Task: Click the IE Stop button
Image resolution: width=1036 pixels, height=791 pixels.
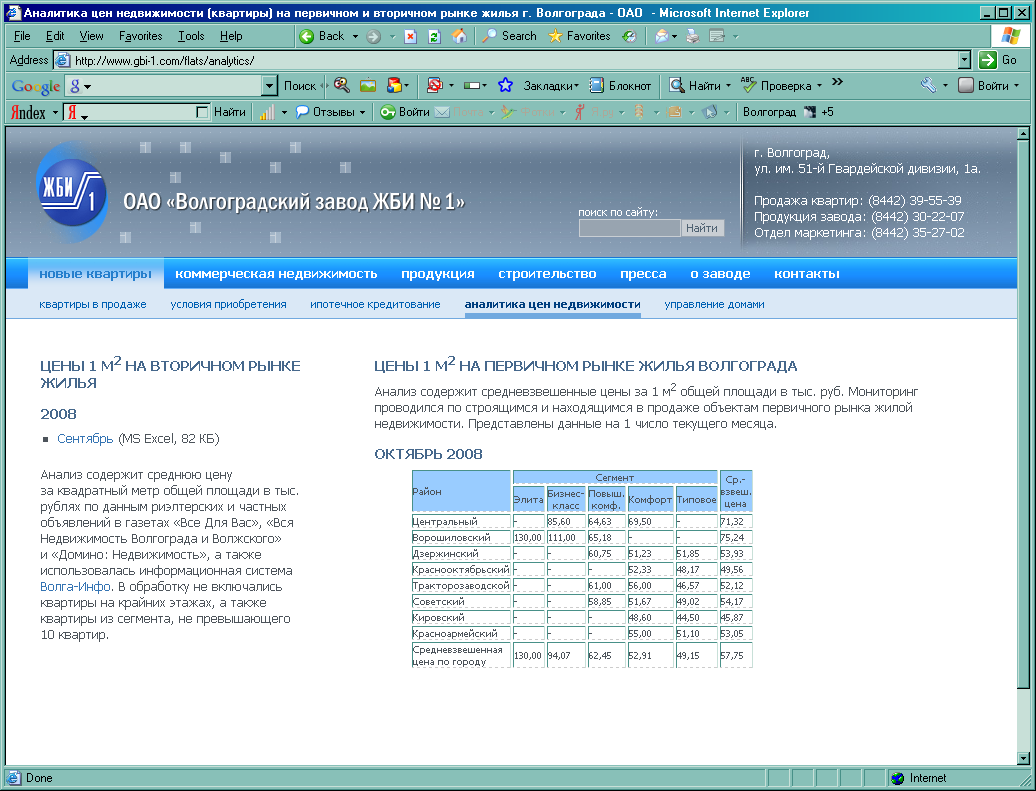Action: [411, 36]
